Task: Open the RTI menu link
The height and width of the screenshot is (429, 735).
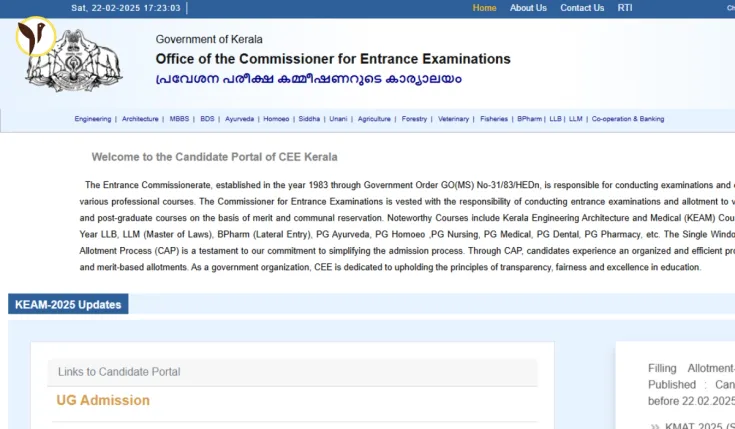Action: coord(625,8)
